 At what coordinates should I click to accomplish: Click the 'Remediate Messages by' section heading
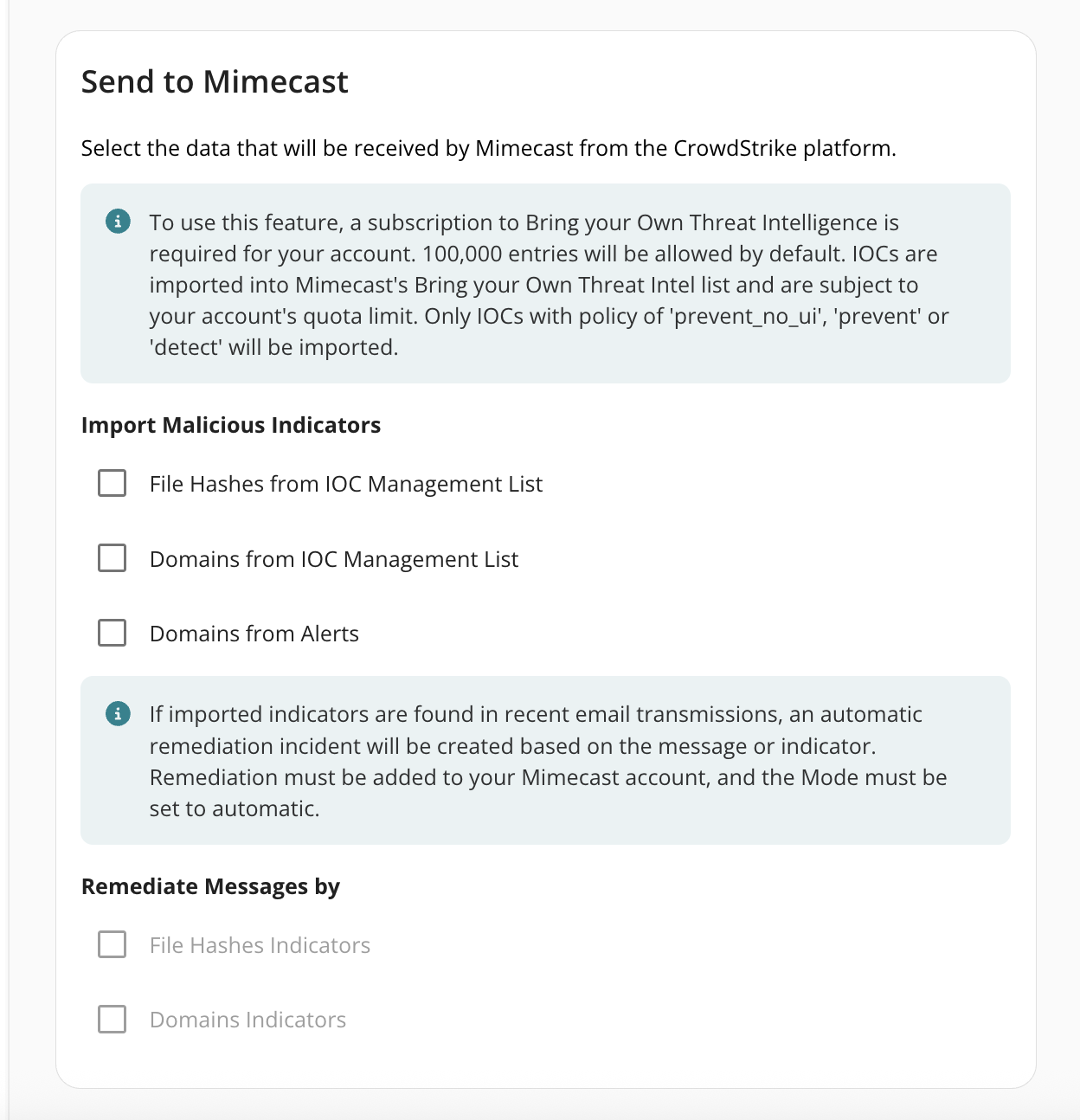coord(210,886)
